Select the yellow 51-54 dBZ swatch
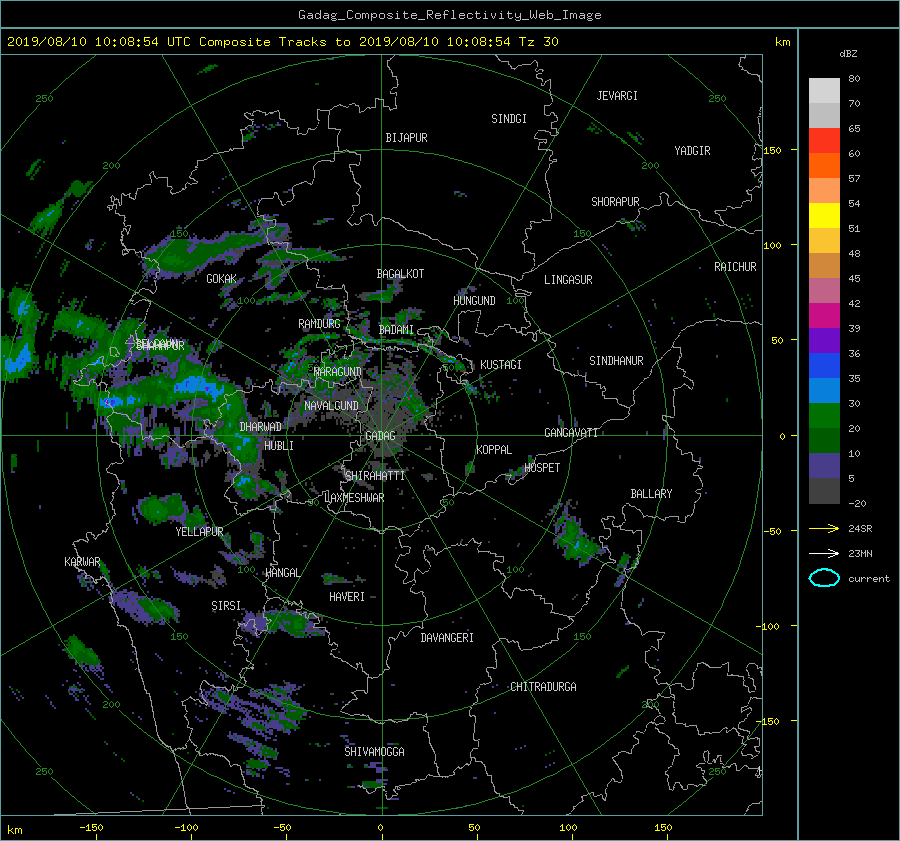Viewport: 900px width, 841px height. [824, 215]
